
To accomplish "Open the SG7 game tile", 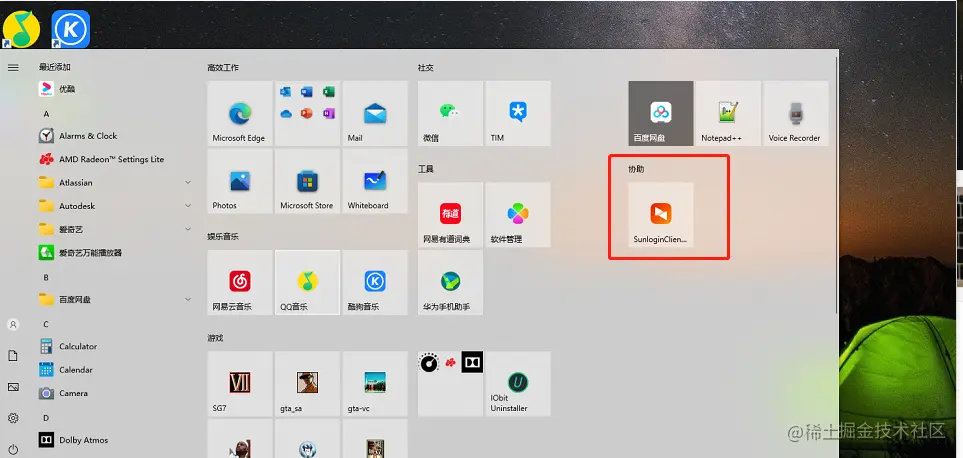I will click(x=240, y=384).
